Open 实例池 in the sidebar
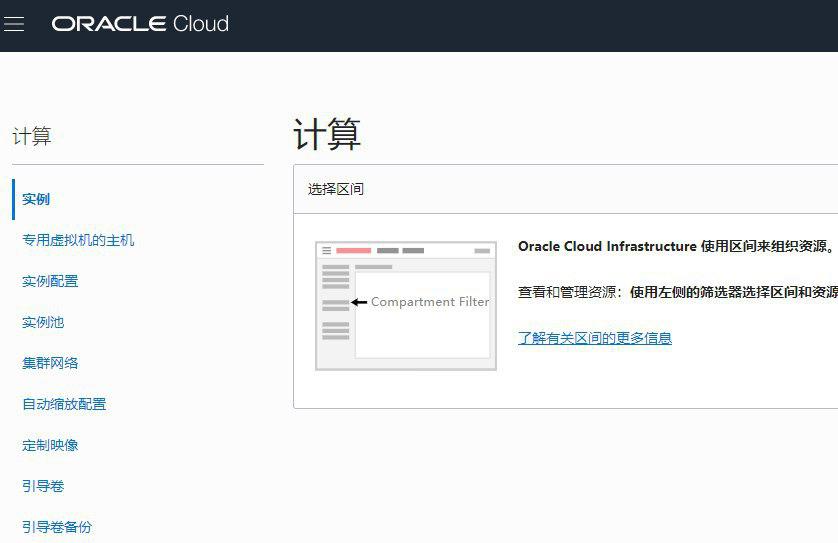The height and width of the screenshot is (543, 838). (x=43, y=322)
